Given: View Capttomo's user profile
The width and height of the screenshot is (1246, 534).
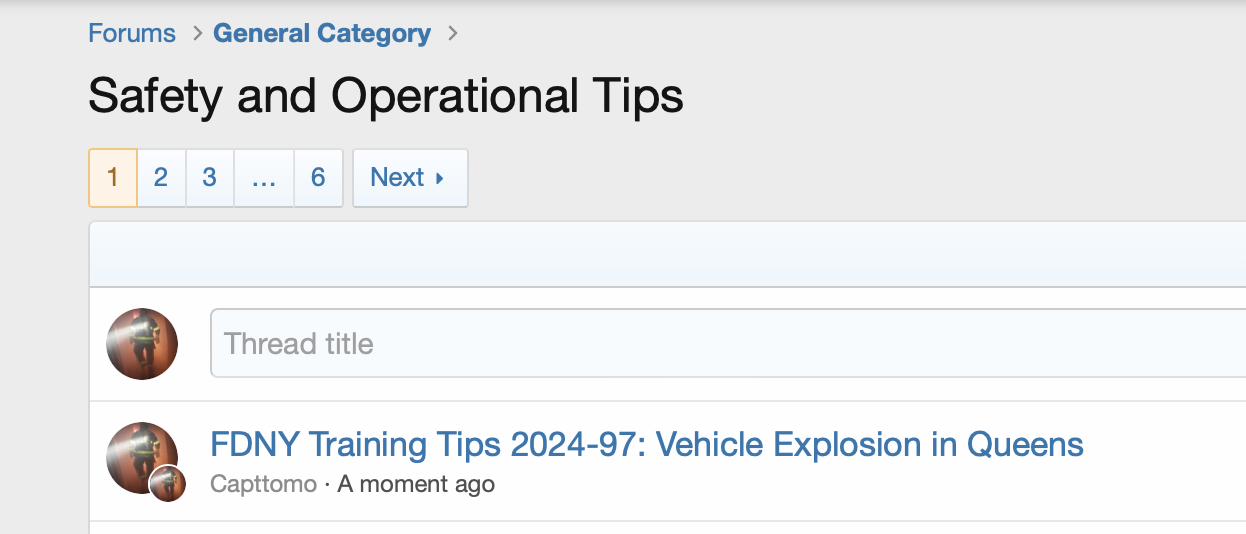Looking at the screenshot, I should click(263, 485).
